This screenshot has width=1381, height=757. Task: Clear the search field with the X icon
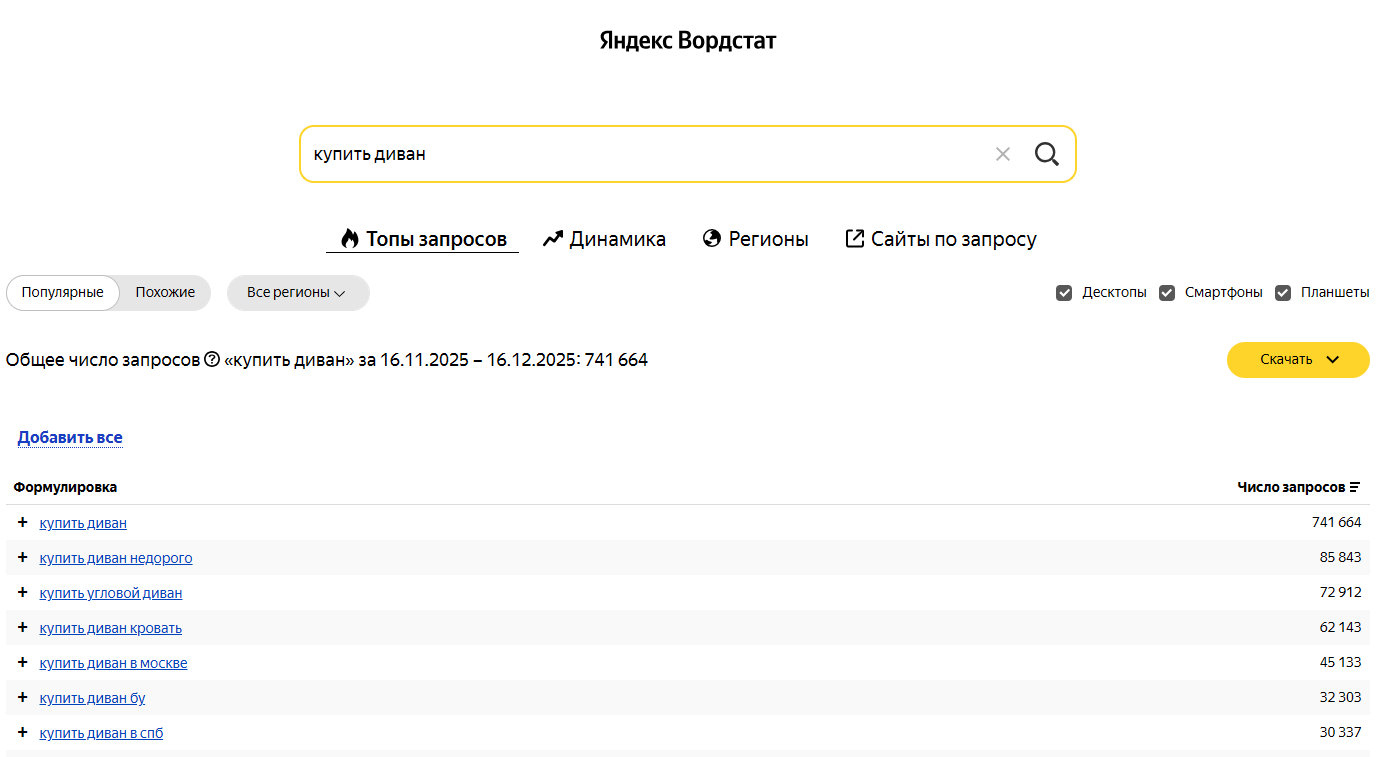1002,154
